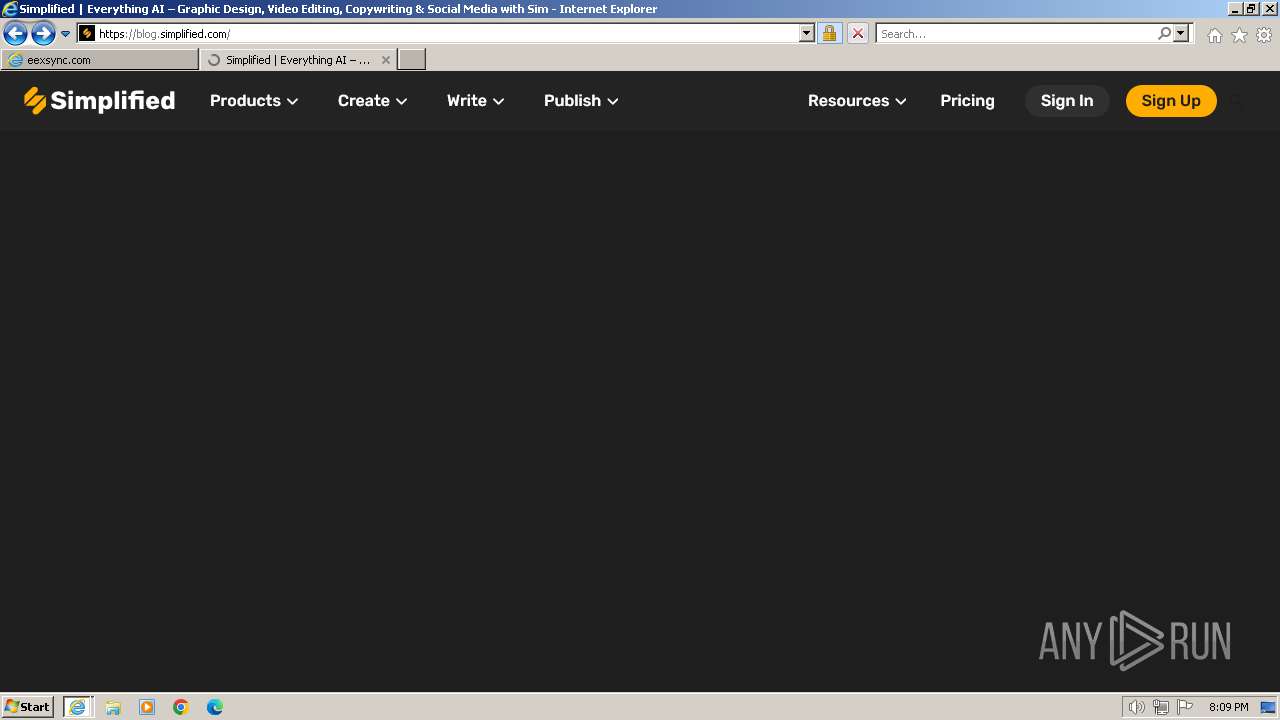Click the site favicon in the address bar
The image size is (1280, 720).
(87, 34)
